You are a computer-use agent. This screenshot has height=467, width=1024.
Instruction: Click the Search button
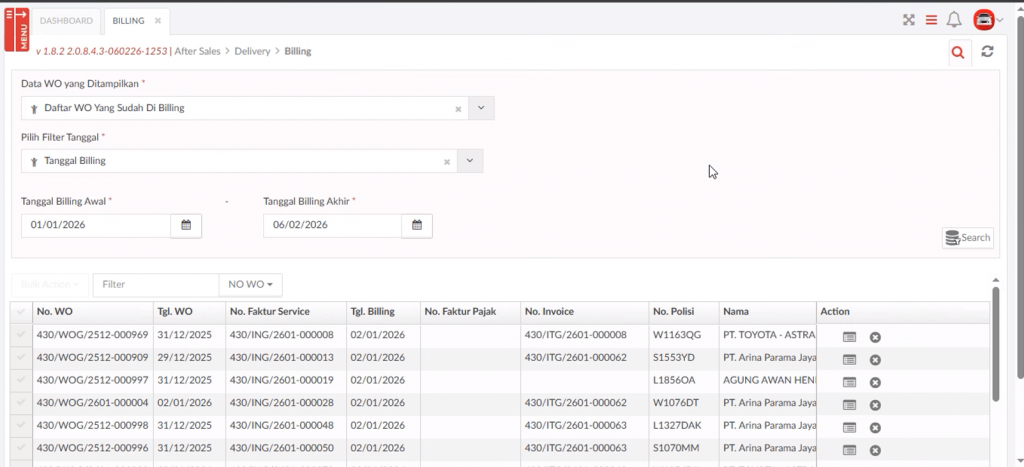(x=967, y=238)
